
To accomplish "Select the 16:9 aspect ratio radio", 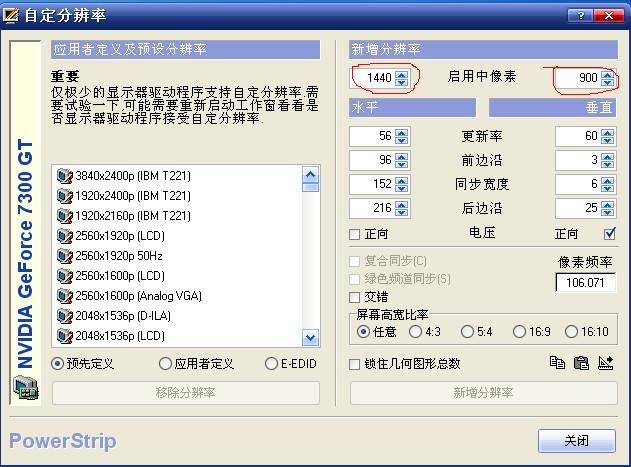I will pyautogui.click(x=519, y=332).
